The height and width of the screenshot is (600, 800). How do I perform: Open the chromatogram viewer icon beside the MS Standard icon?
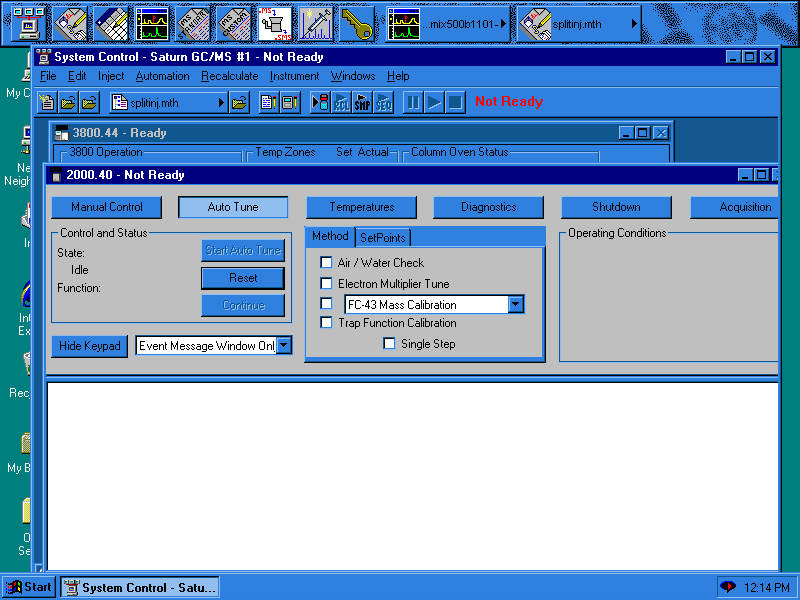(152, 23)
